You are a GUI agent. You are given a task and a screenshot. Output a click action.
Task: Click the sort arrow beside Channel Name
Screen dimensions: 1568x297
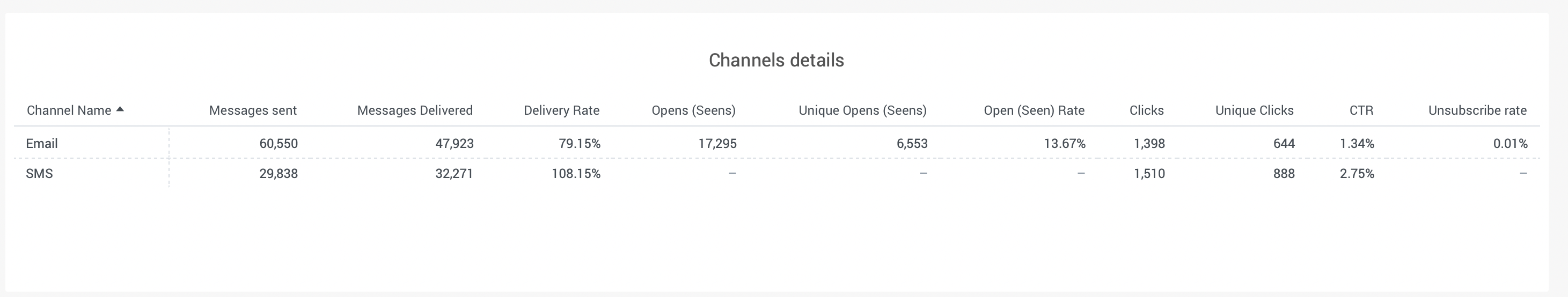(120, 109)
